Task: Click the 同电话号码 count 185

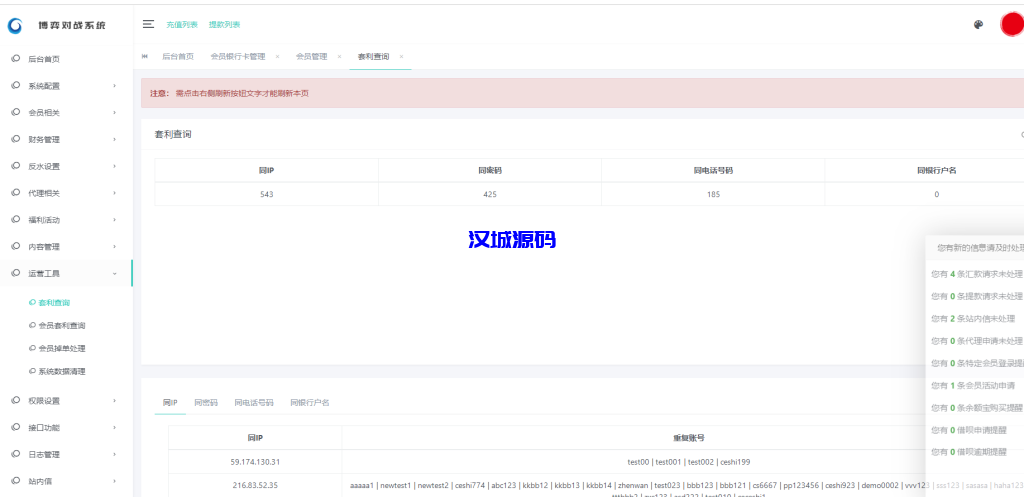Action: (713, 194)
